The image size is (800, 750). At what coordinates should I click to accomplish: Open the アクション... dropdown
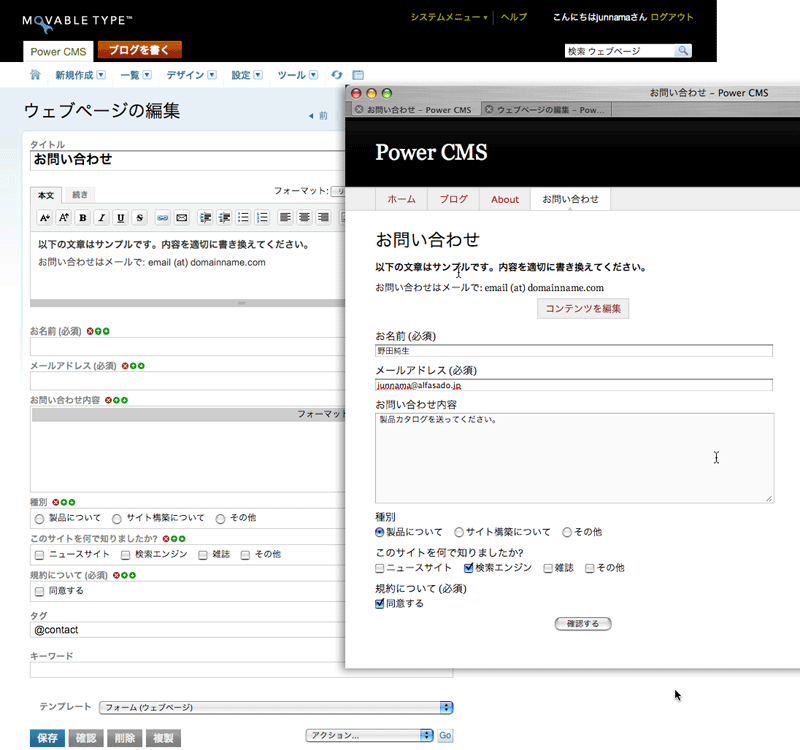[x=369, y=735]
